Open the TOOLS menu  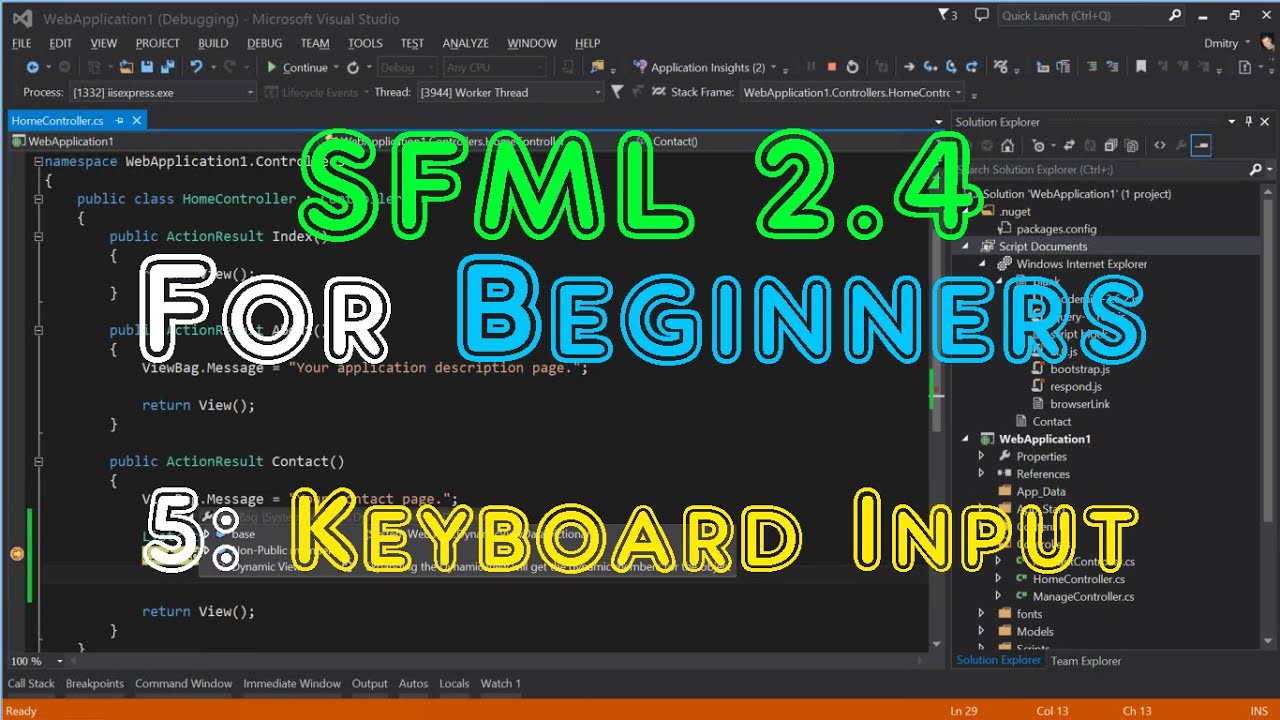[x=365, y=43]
